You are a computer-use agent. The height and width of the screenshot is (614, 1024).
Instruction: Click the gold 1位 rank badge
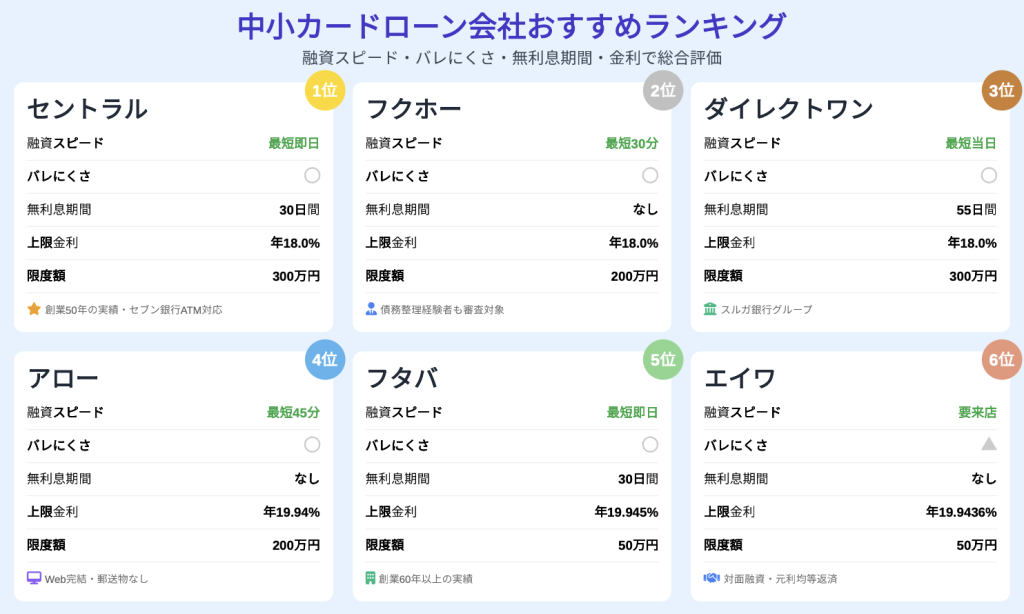[x=325, y=90]
